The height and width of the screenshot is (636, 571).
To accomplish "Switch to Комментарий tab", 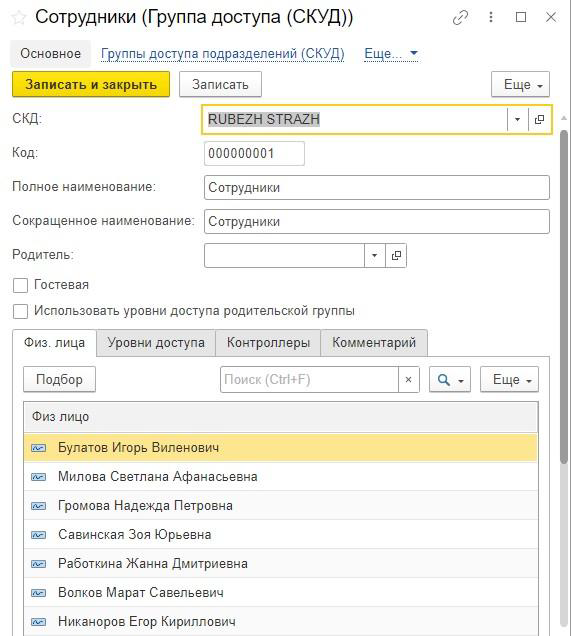I will (x=374, y=343).
